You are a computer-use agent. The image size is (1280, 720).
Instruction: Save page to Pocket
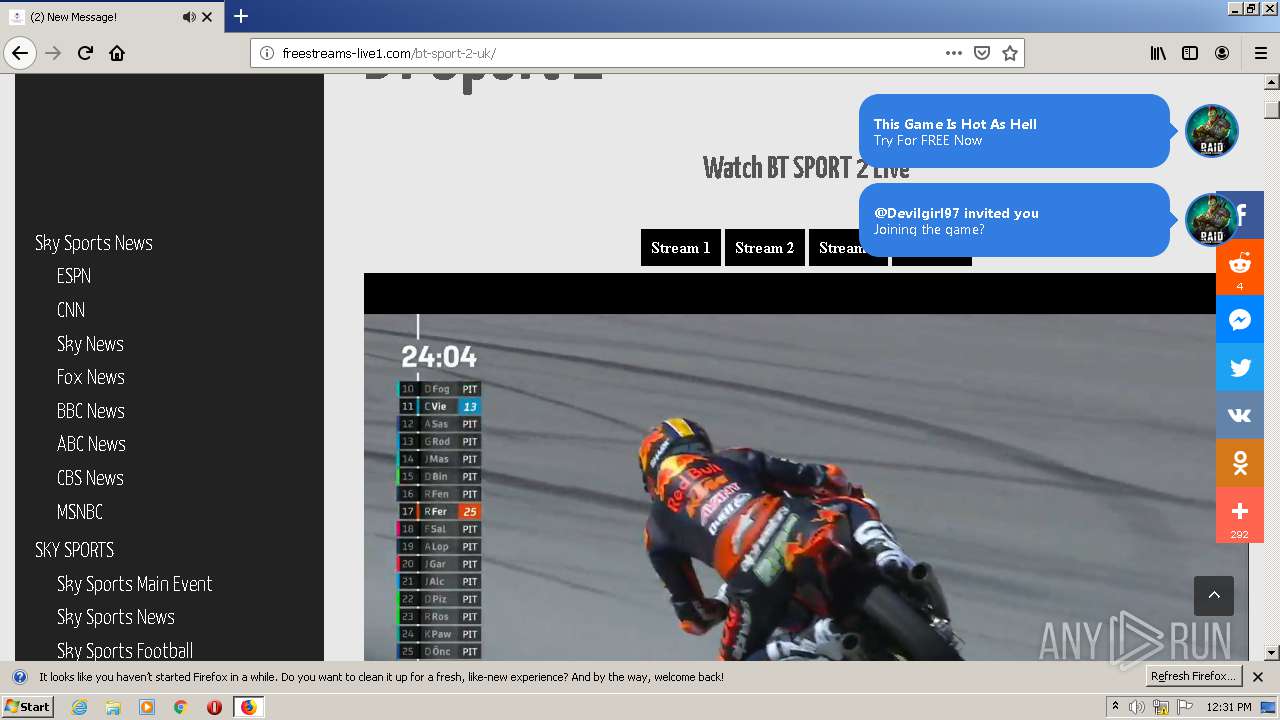click(x=982, y=53)
